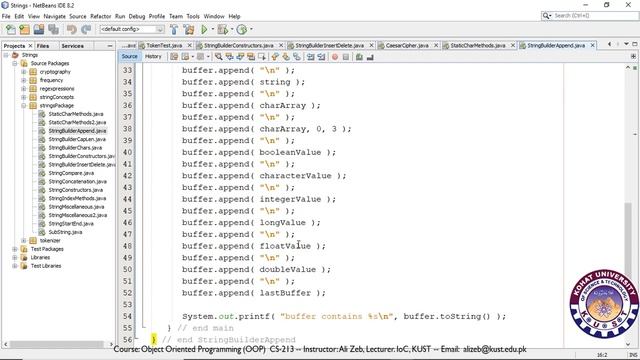The image size is (640, 360).
Task: Switch to the Files panel tab
Action: coord(42,46)
